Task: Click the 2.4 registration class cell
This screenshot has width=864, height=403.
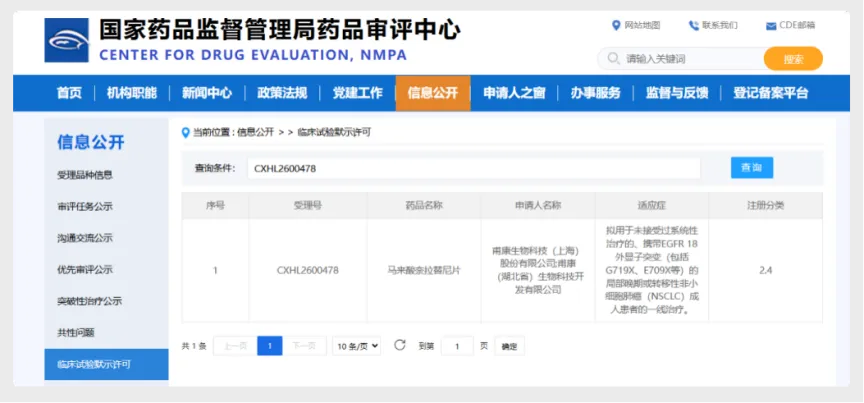Action: (765, 271)
